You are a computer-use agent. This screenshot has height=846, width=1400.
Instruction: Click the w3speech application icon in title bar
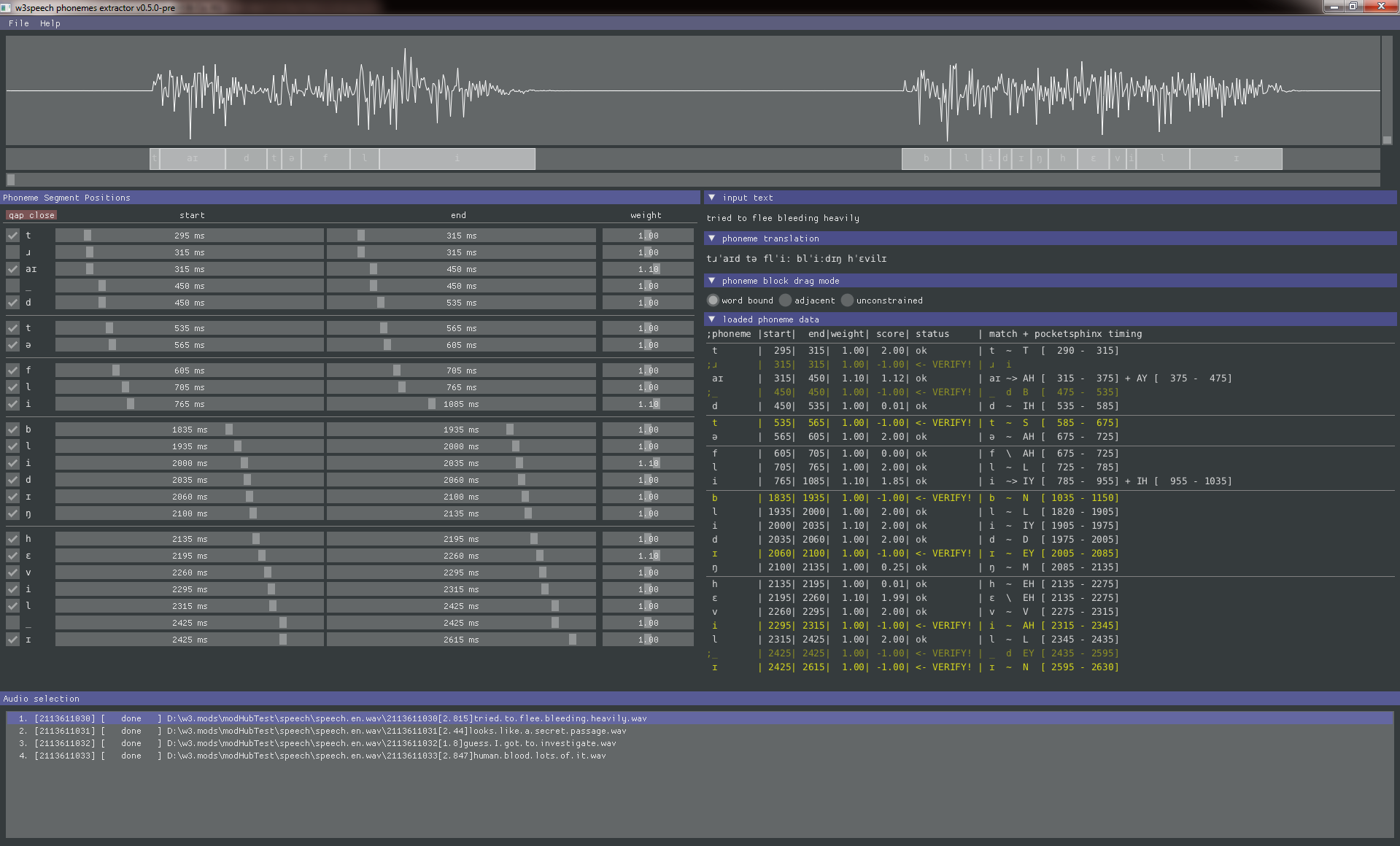[7, 7]
